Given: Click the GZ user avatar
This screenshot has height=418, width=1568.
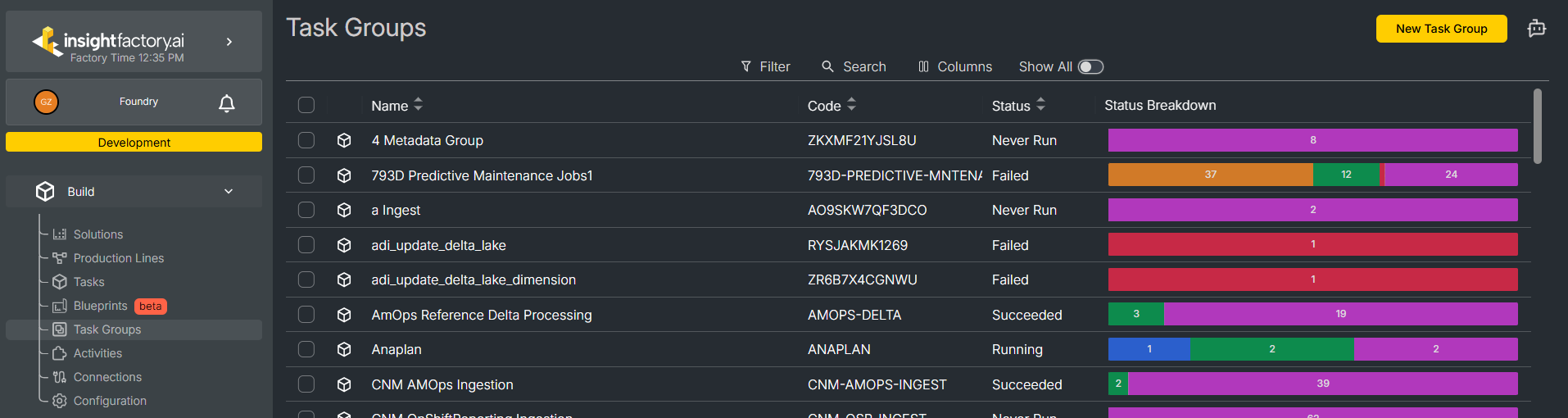Looking at the screenshot, I should click(x=46, y=102).
